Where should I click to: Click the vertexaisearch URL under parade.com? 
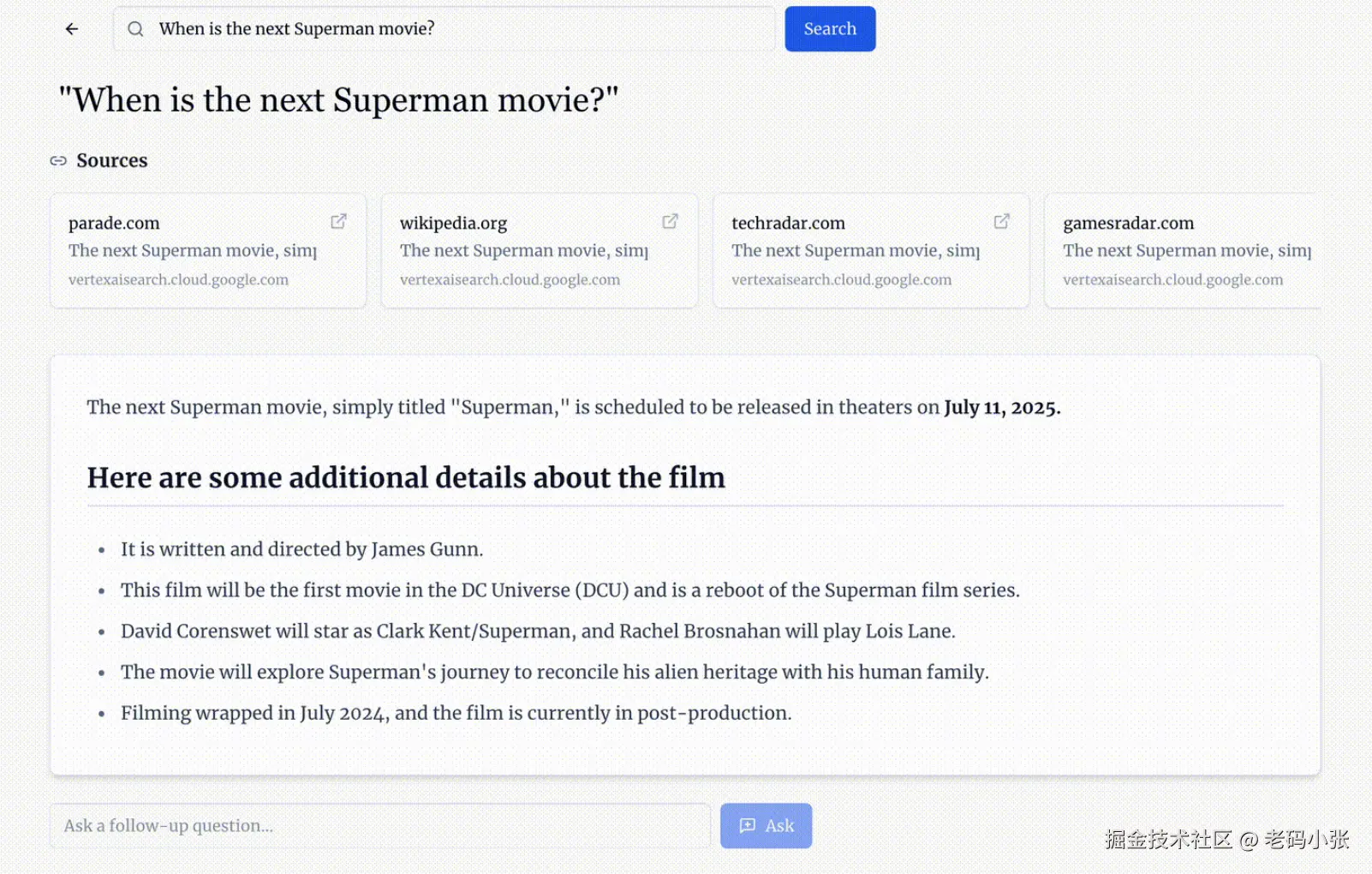point(178,280)
